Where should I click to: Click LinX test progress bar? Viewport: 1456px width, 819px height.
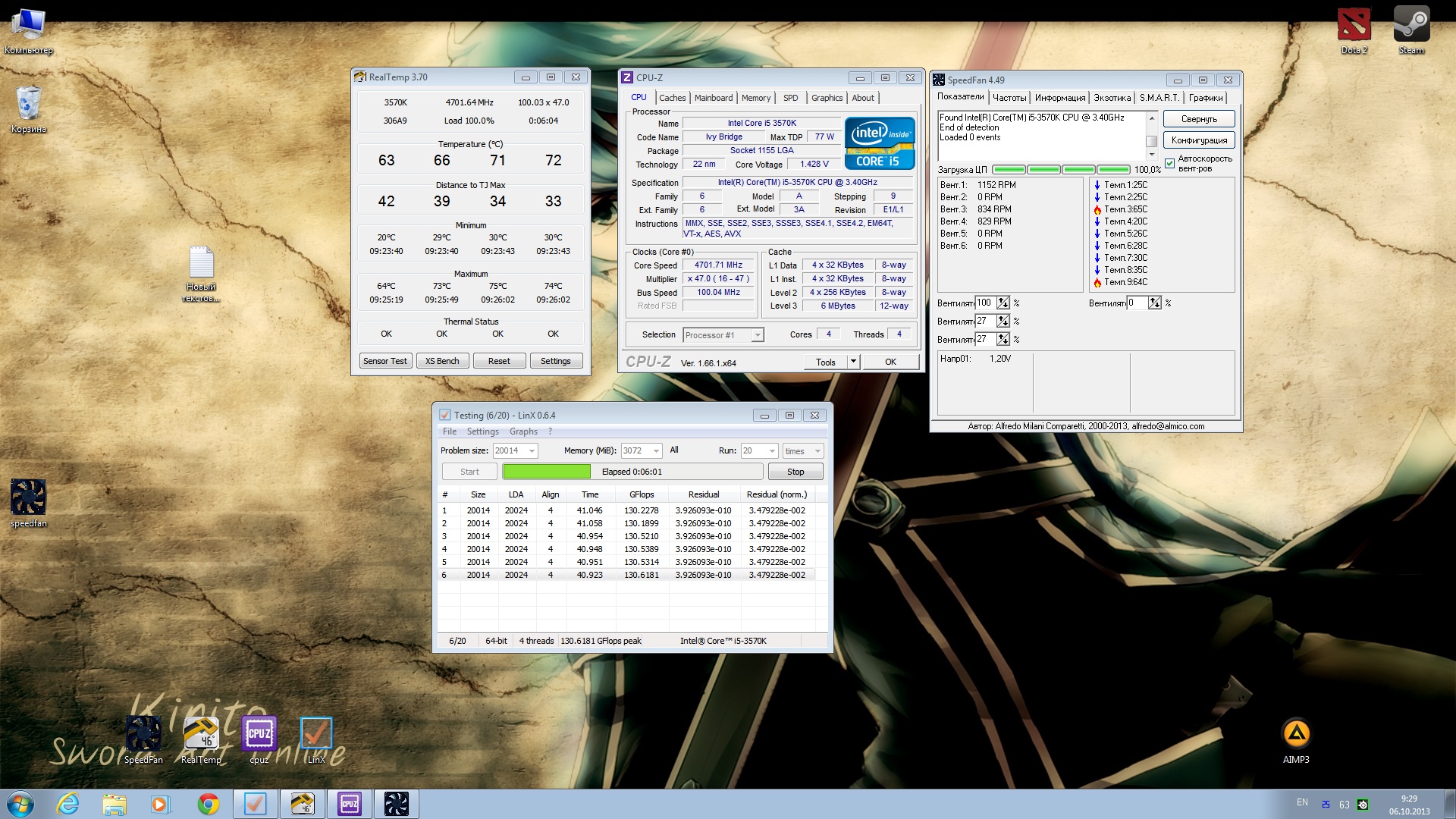click(632, 472)
